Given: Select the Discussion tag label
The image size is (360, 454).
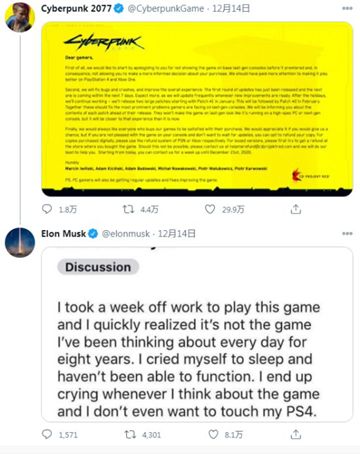Looking at the screenshot, I should pos(98,267).
